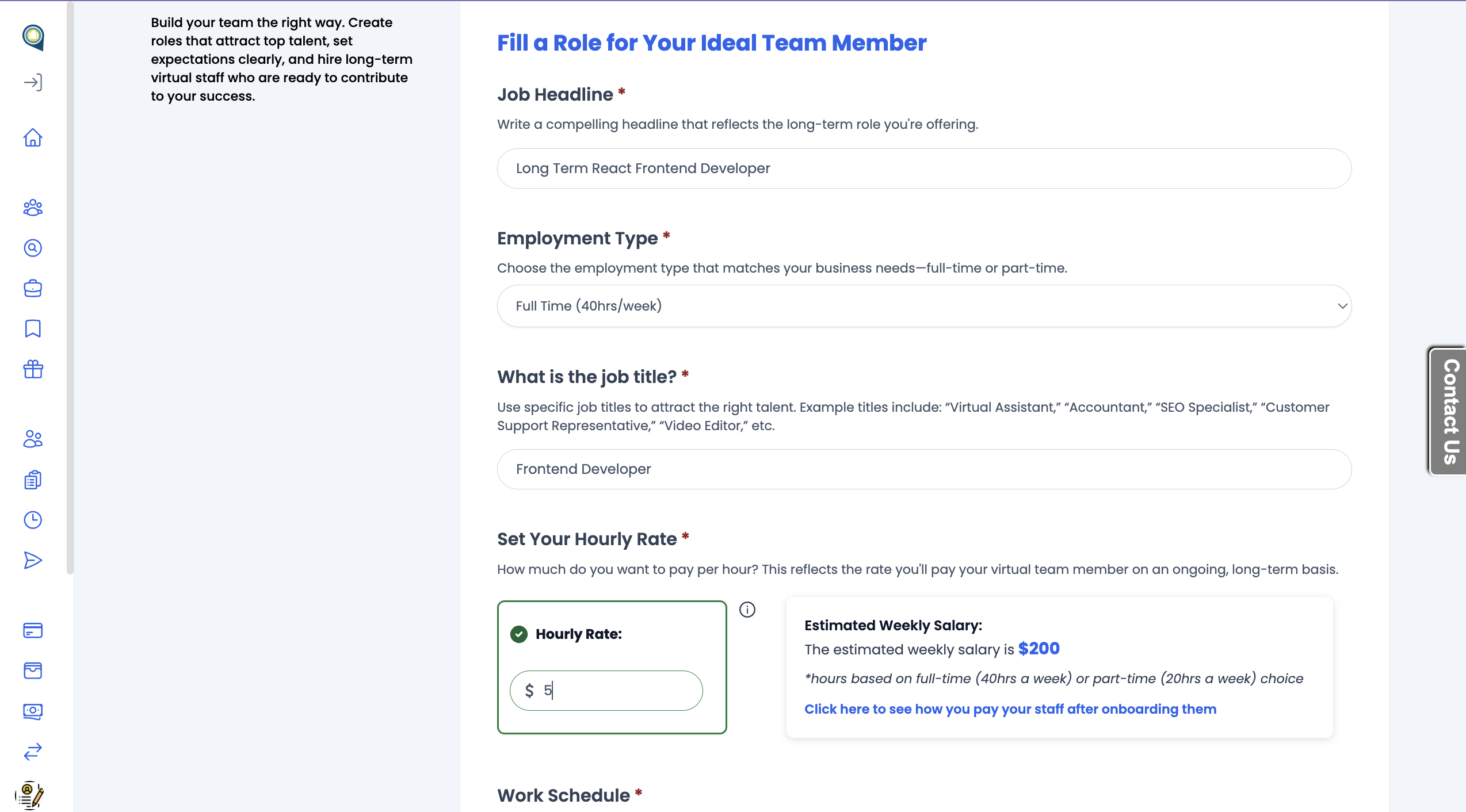Click the sidebar expand arrow icon
1466x812 pixels.
tap(33, 82)
